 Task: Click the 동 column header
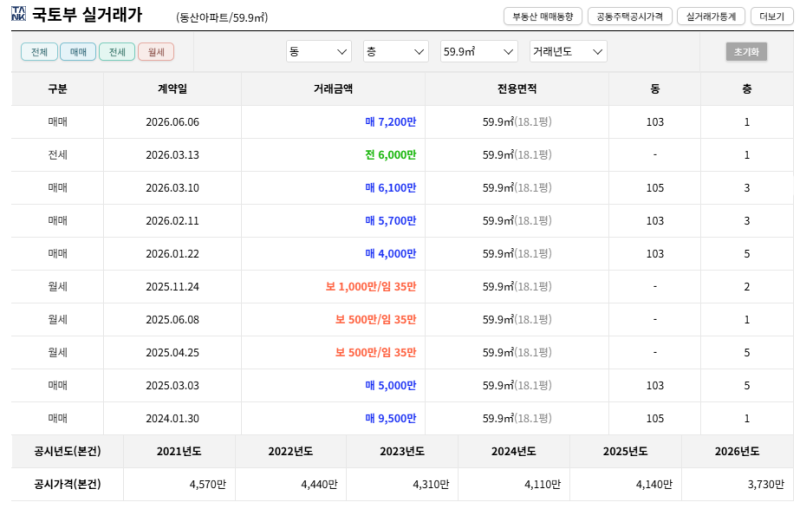point(655,89)
